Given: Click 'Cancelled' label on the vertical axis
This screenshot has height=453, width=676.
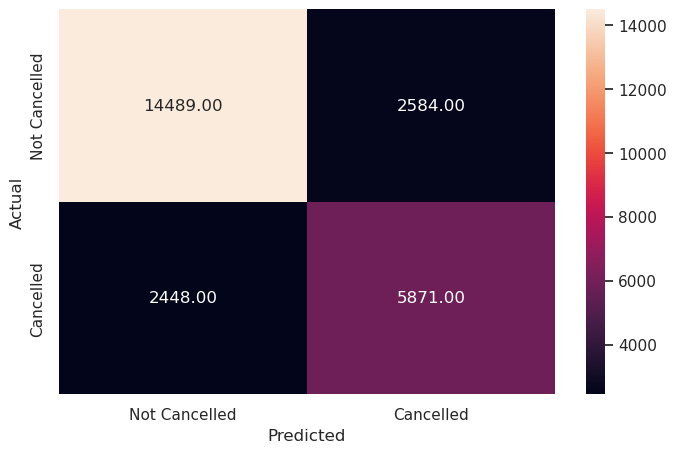Looking at the screenshot, I should (x=38, y=299).
